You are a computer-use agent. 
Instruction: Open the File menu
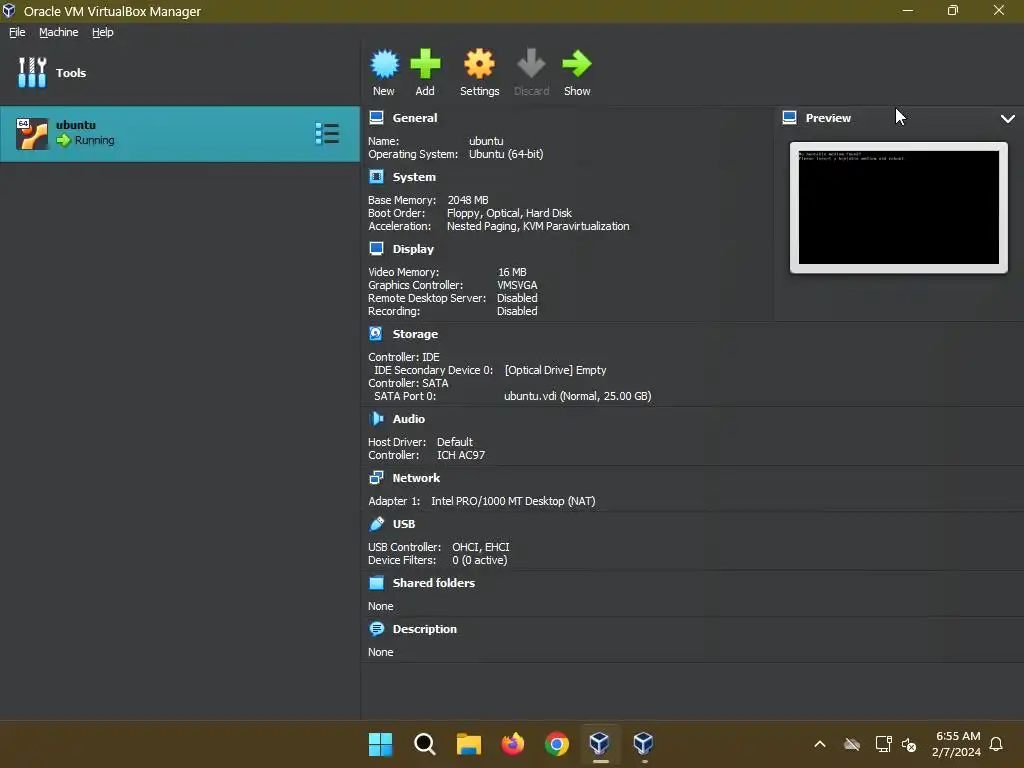17,32
